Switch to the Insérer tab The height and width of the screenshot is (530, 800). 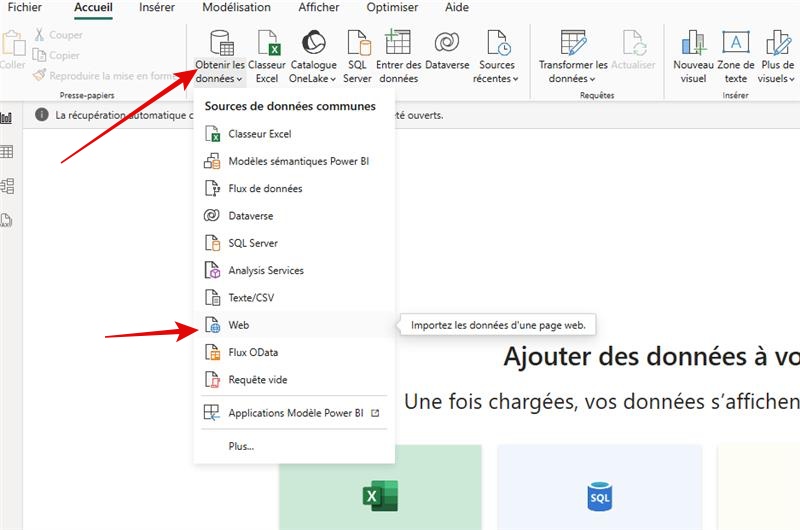click(157, 7)
